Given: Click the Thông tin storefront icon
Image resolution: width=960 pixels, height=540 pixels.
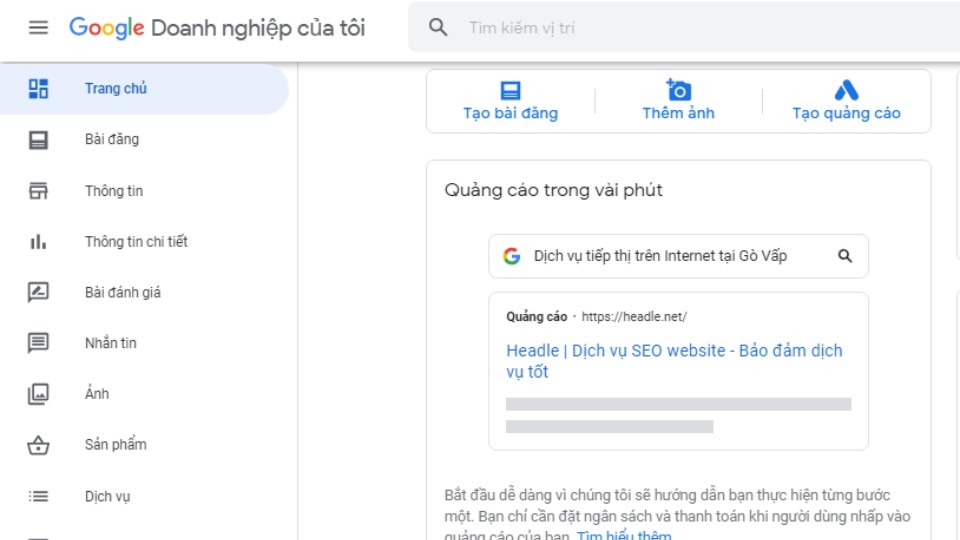Looking at the screenshot, I should click(x=38, y=190).
